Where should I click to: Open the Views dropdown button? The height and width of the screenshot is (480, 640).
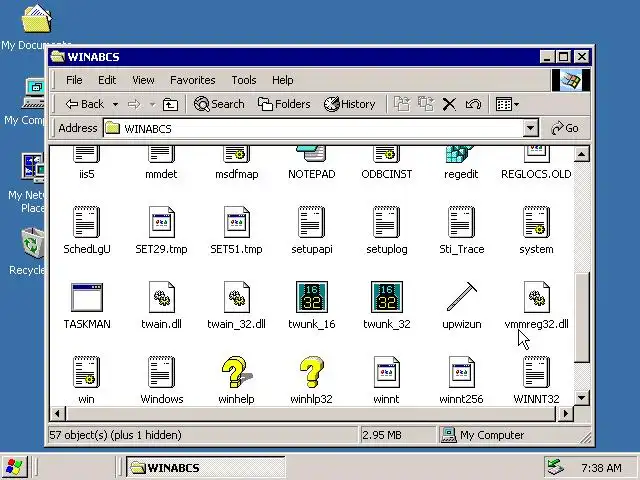[x=507, y=104]
